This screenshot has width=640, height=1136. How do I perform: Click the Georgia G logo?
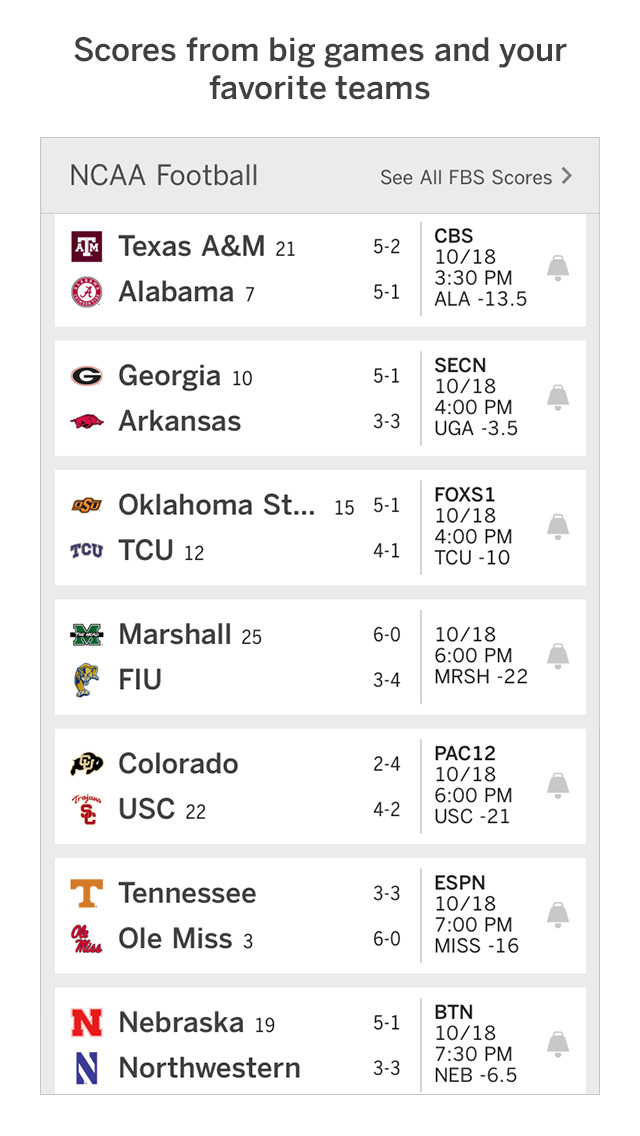tap(87, 376)
